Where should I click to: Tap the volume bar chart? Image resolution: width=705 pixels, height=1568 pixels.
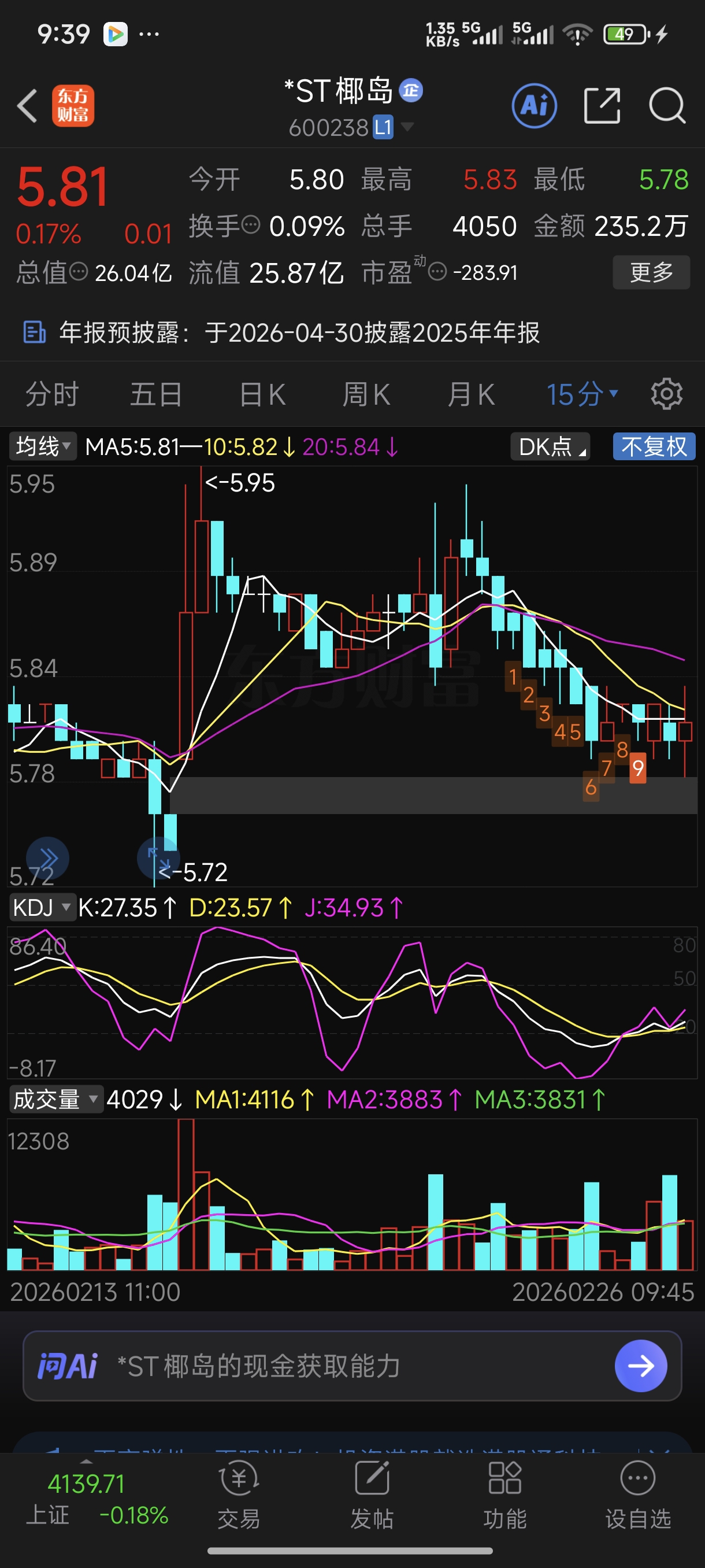pos(352,1195)
